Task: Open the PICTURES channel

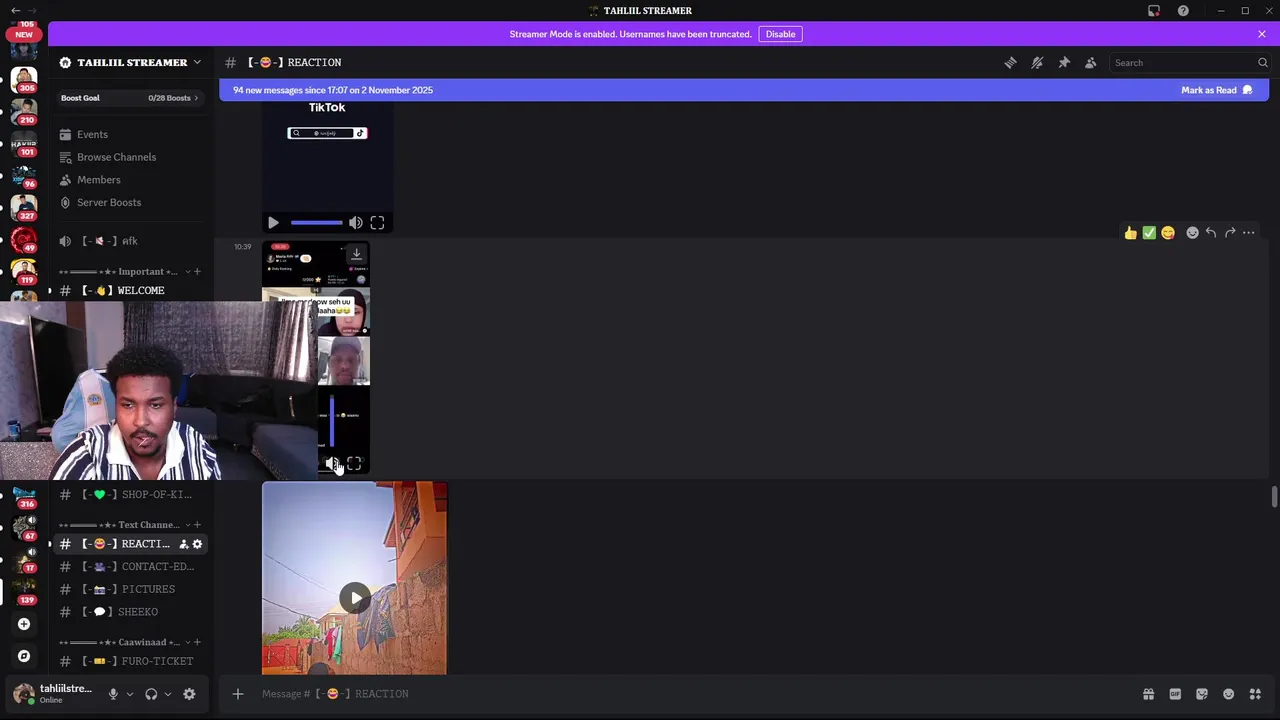Action: 130,589
